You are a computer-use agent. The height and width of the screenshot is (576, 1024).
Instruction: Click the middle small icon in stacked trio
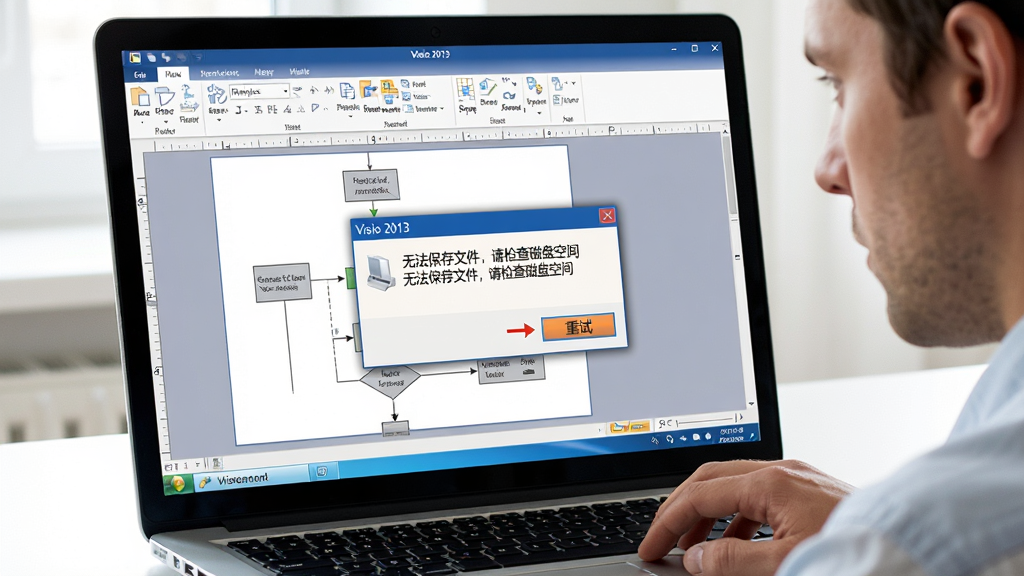pos(407,96)
